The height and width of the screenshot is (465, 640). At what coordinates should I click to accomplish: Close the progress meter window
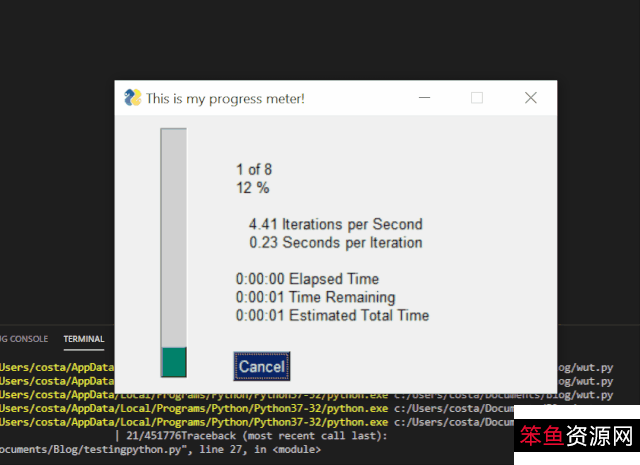point(531,98)
